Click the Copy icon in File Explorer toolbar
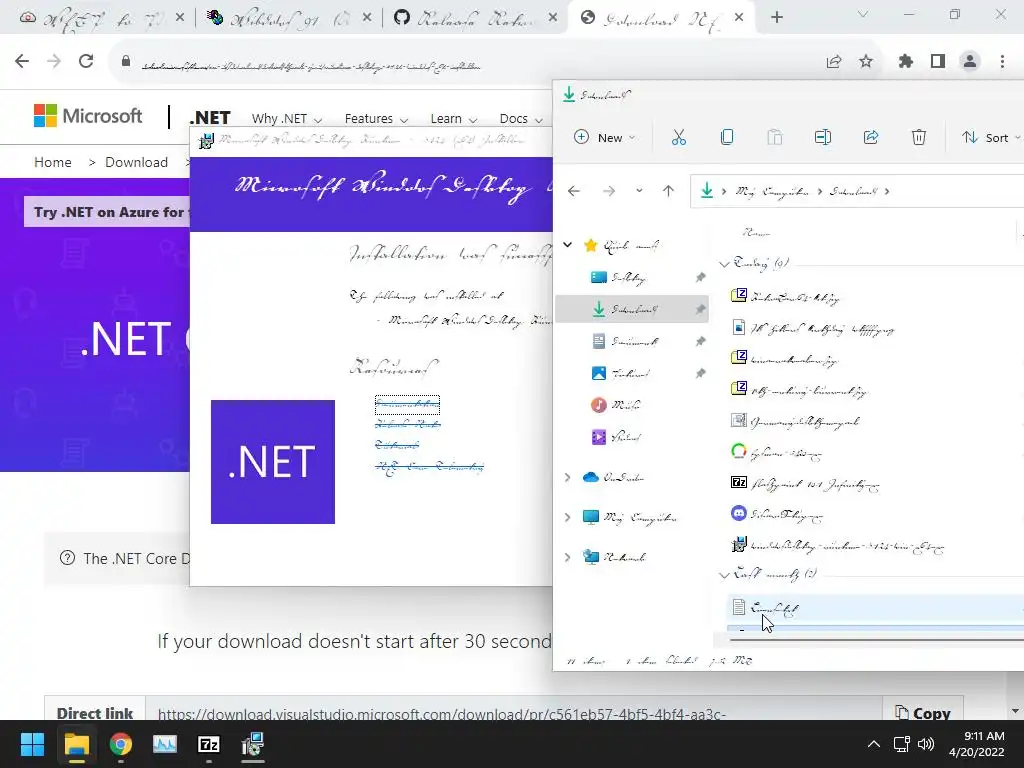 [x=727, y=137]
